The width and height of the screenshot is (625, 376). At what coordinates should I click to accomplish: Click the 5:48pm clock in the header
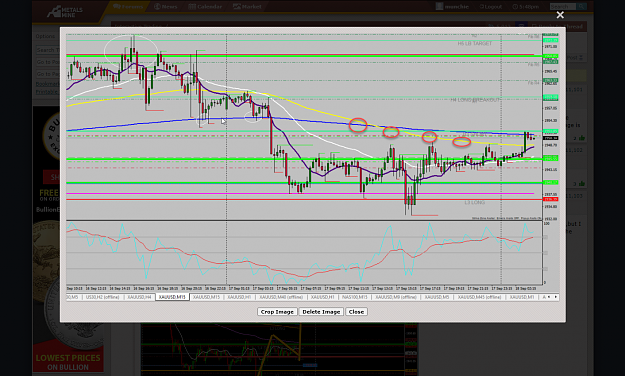point(525,6)
